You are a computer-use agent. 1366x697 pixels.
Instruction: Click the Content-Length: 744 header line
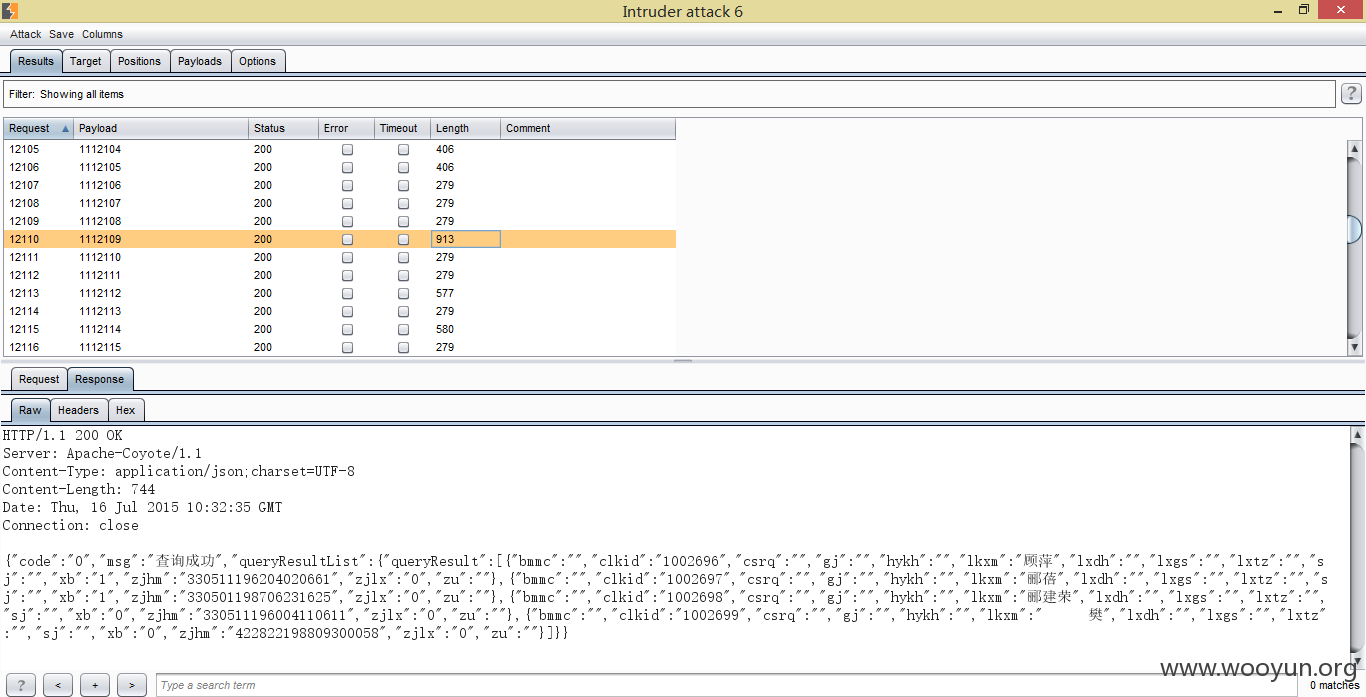[x=79, y=489]
